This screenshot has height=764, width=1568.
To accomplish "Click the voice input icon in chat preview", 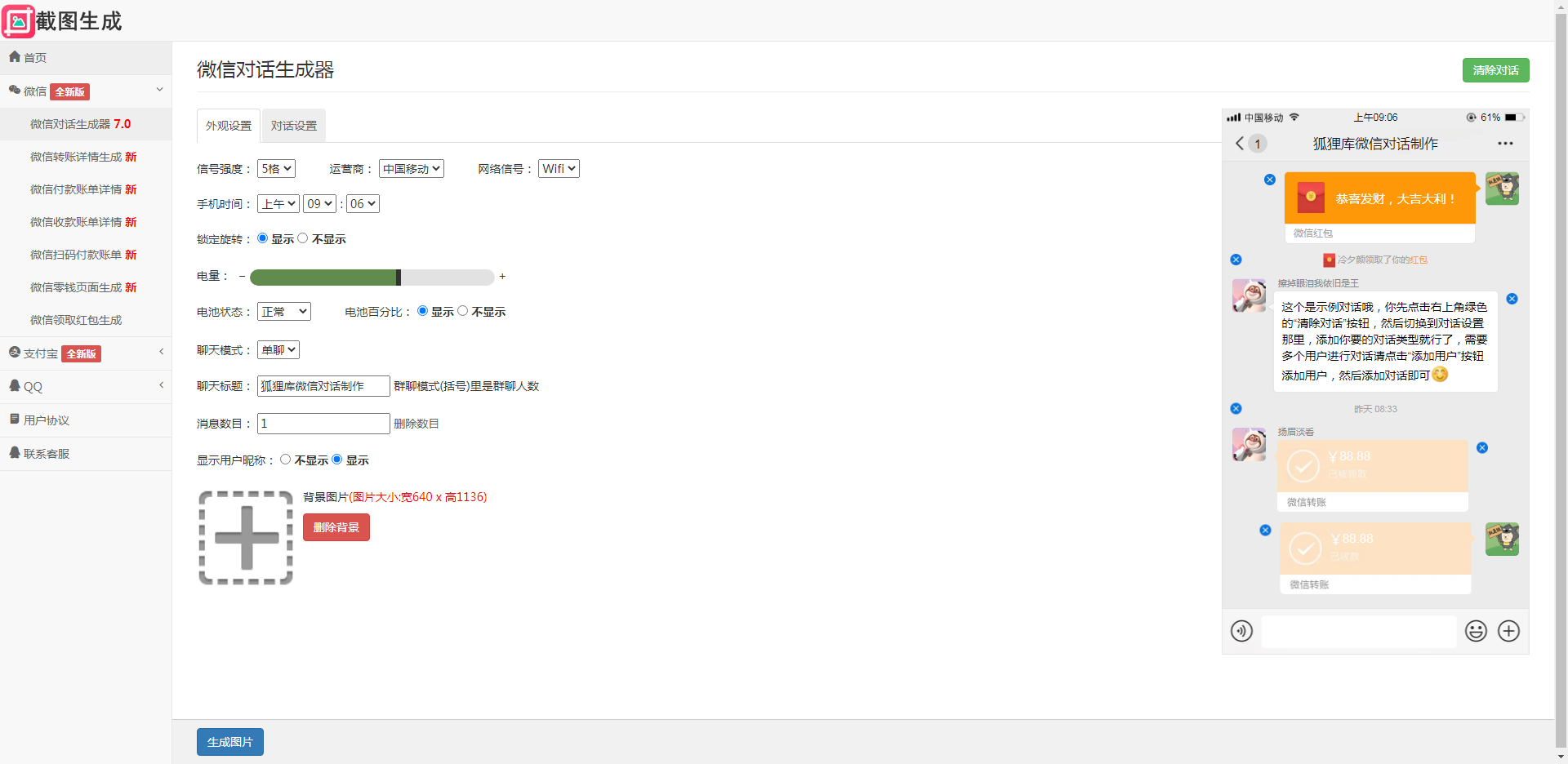I will point(1241,631).
